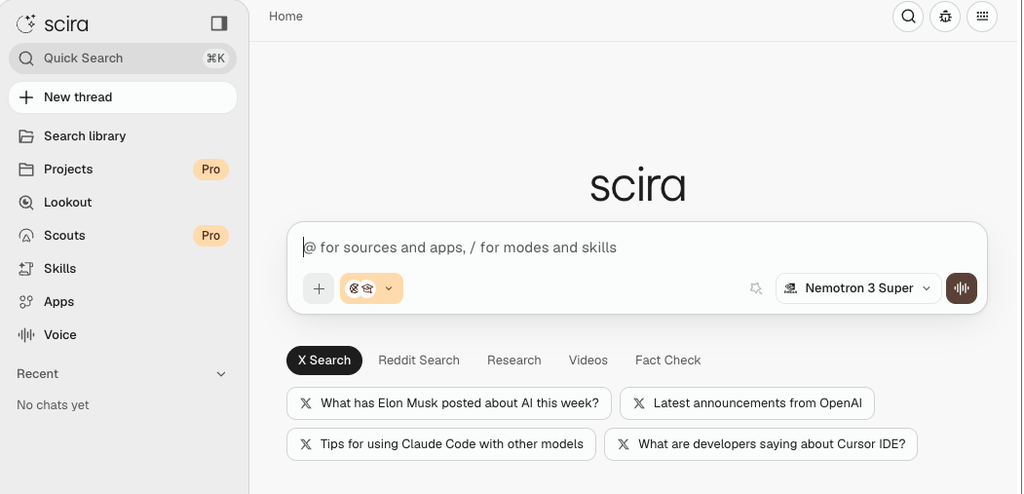This screenshot has height=494, width=1024.
Task: Click X logo on OpenAI announcements suggestion
Action: 639,404
